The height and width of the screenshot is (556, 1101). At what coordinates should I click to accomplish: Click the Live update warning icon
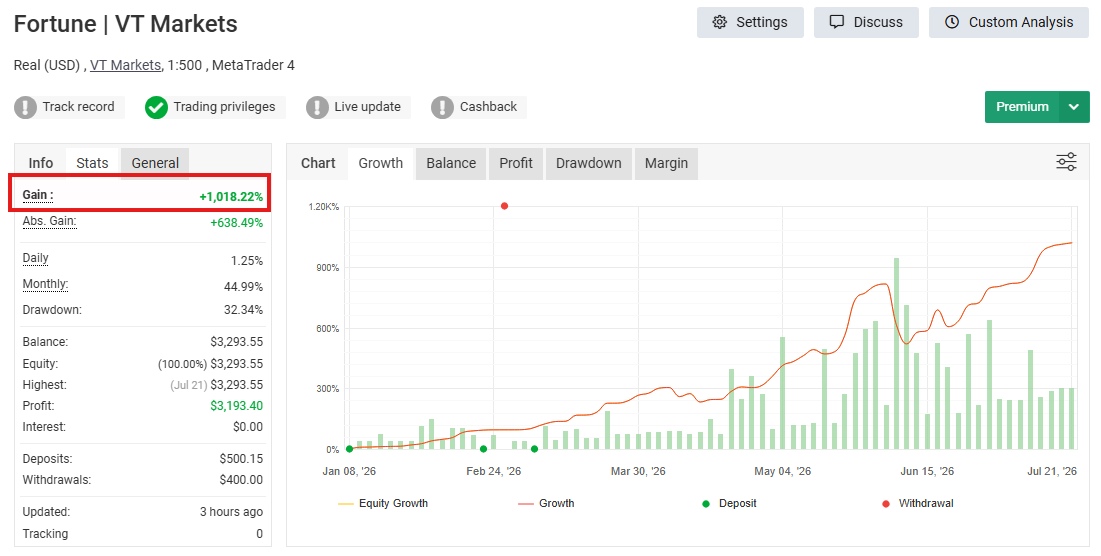tap(317, 107)
